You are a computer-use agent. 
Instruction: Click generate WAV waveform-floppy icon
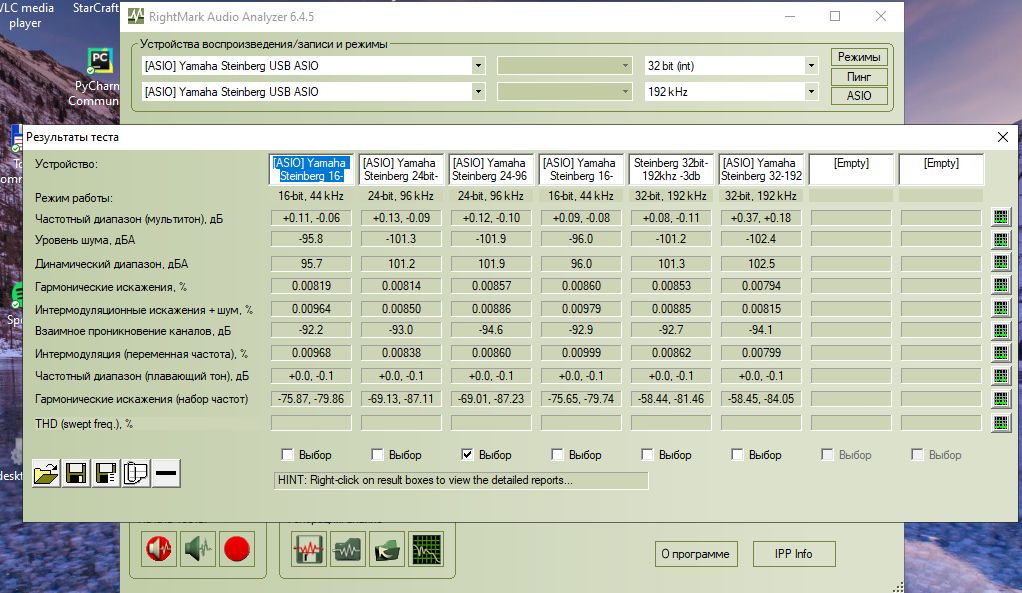coord(309,549)
